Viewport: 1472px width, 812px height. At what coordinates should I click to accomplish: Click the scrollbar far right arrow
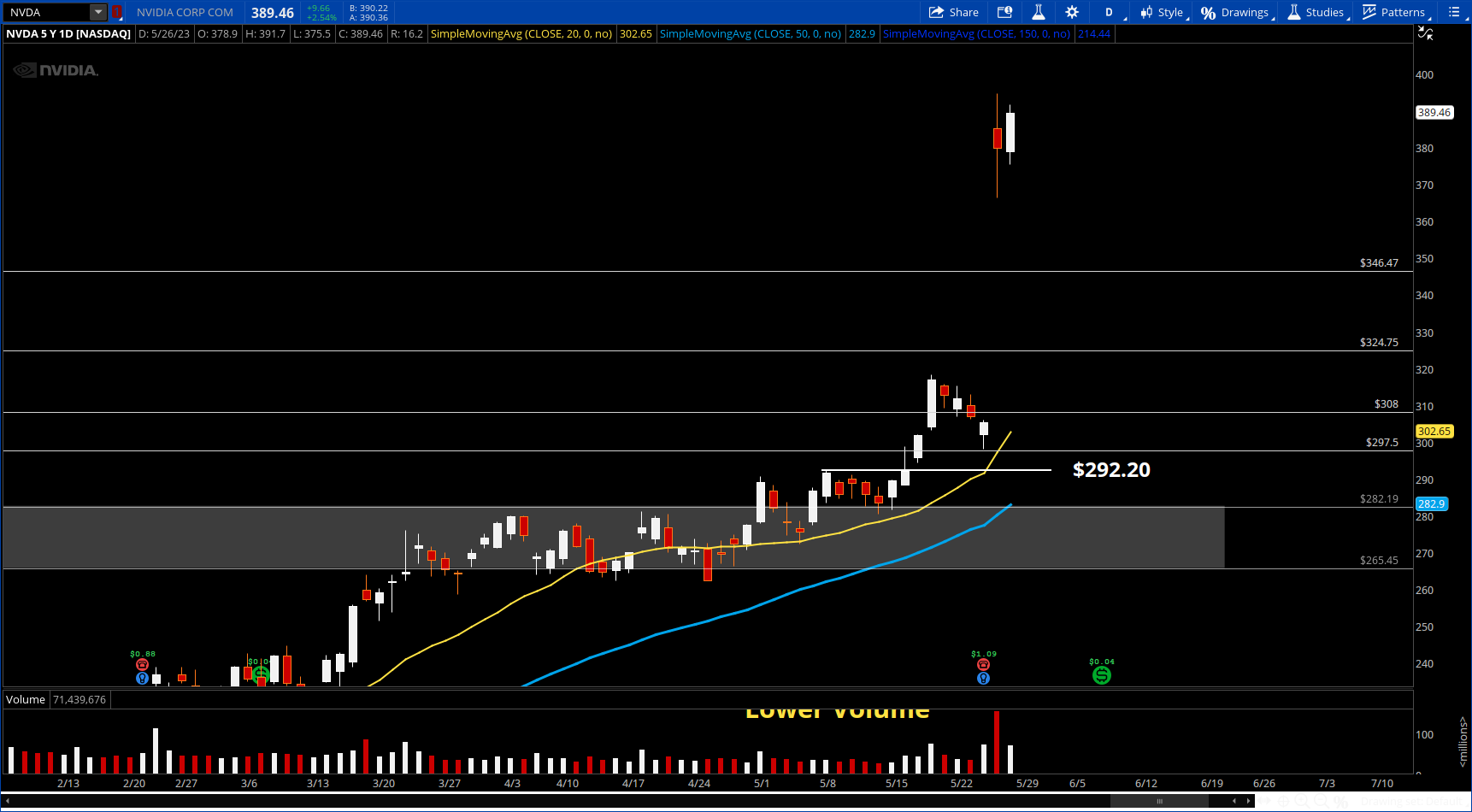click(x=1249, y=801)
